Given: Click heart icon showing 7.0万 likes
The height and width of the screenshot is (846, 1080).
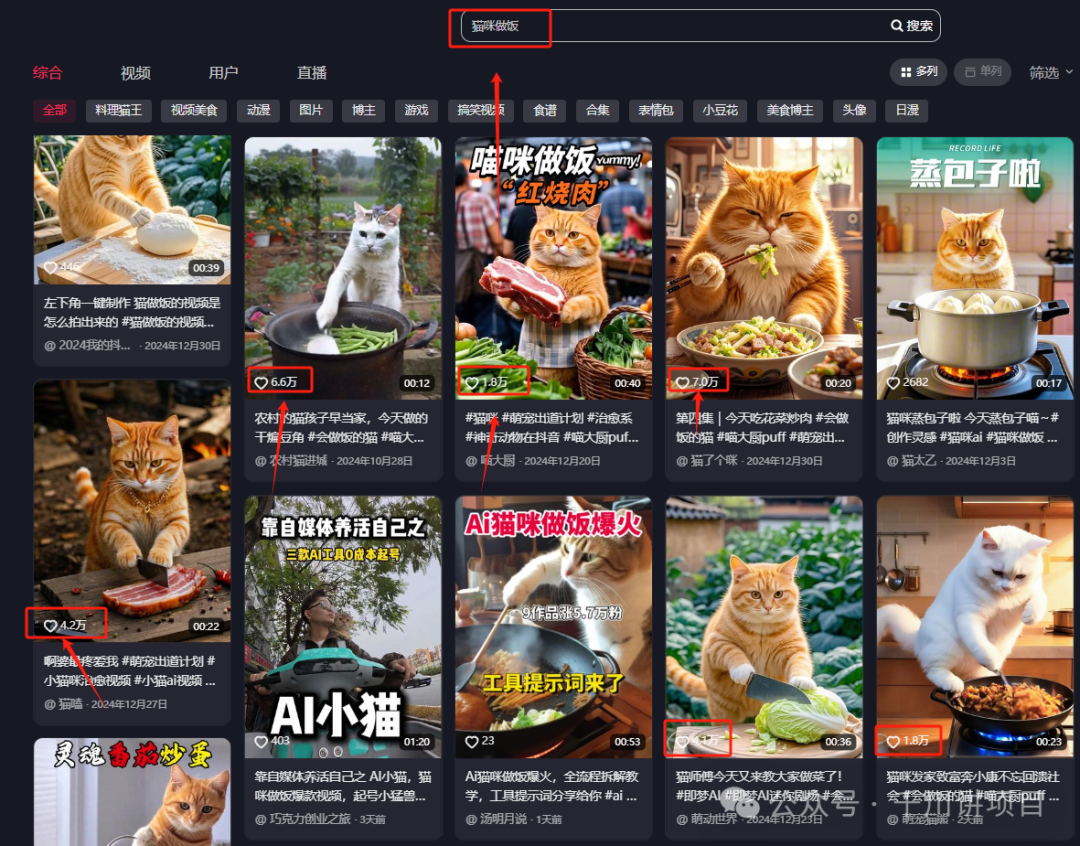Looking at the screenshot, I should click(682, 382).
